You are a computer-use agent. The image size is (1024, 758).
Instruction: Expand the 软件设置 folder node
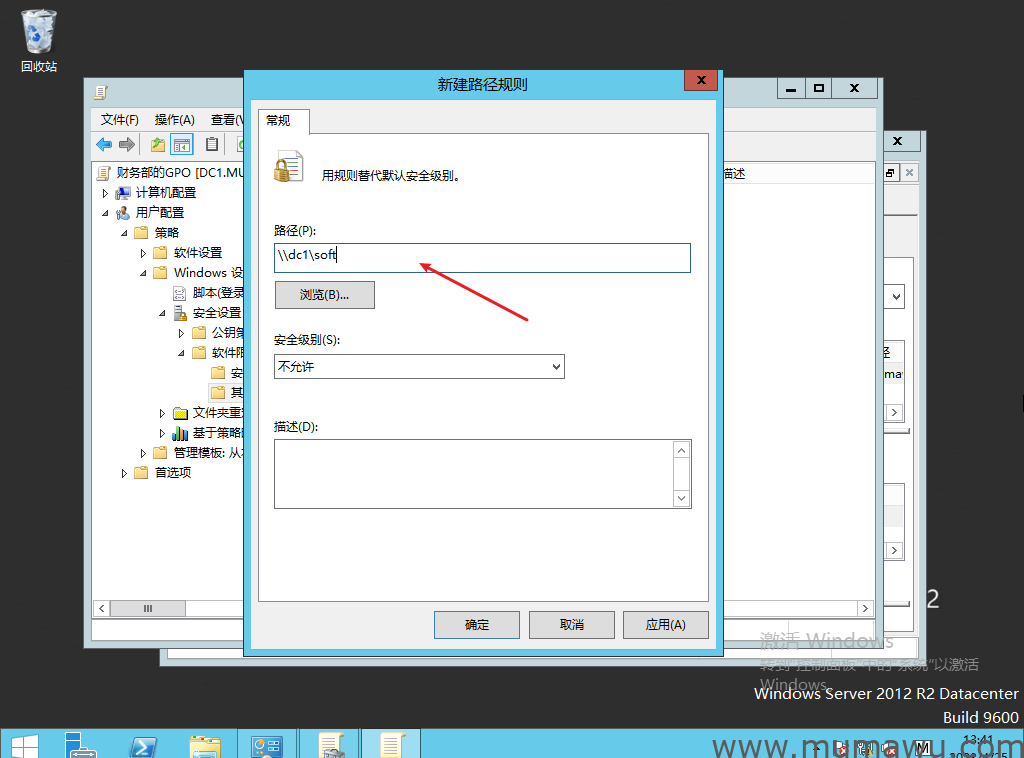[144, 253]
